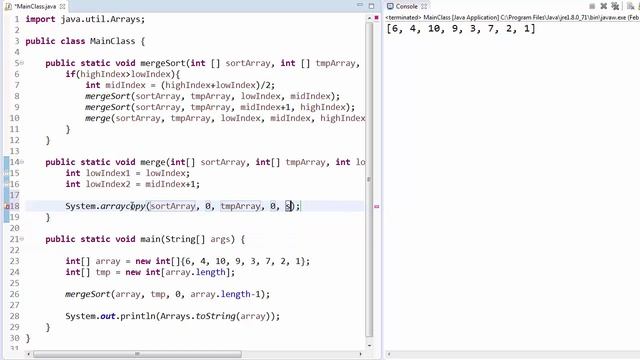640x360 pixels.
Task: Collapse the main method at line 21
Action: 22,239
